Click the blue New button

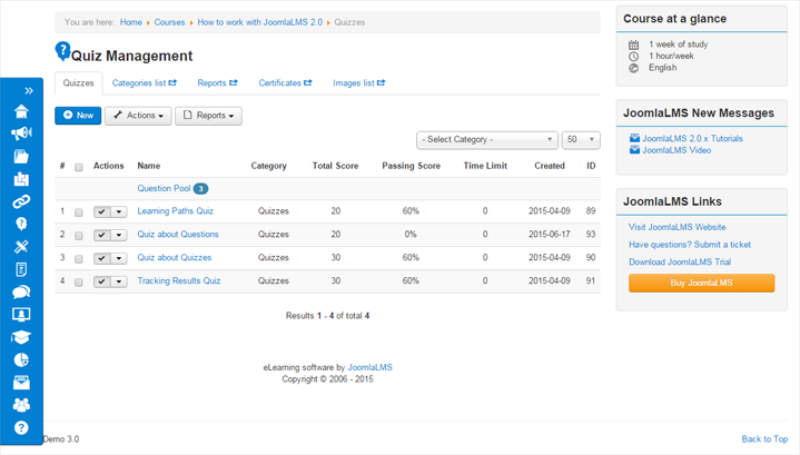(78, 115)
